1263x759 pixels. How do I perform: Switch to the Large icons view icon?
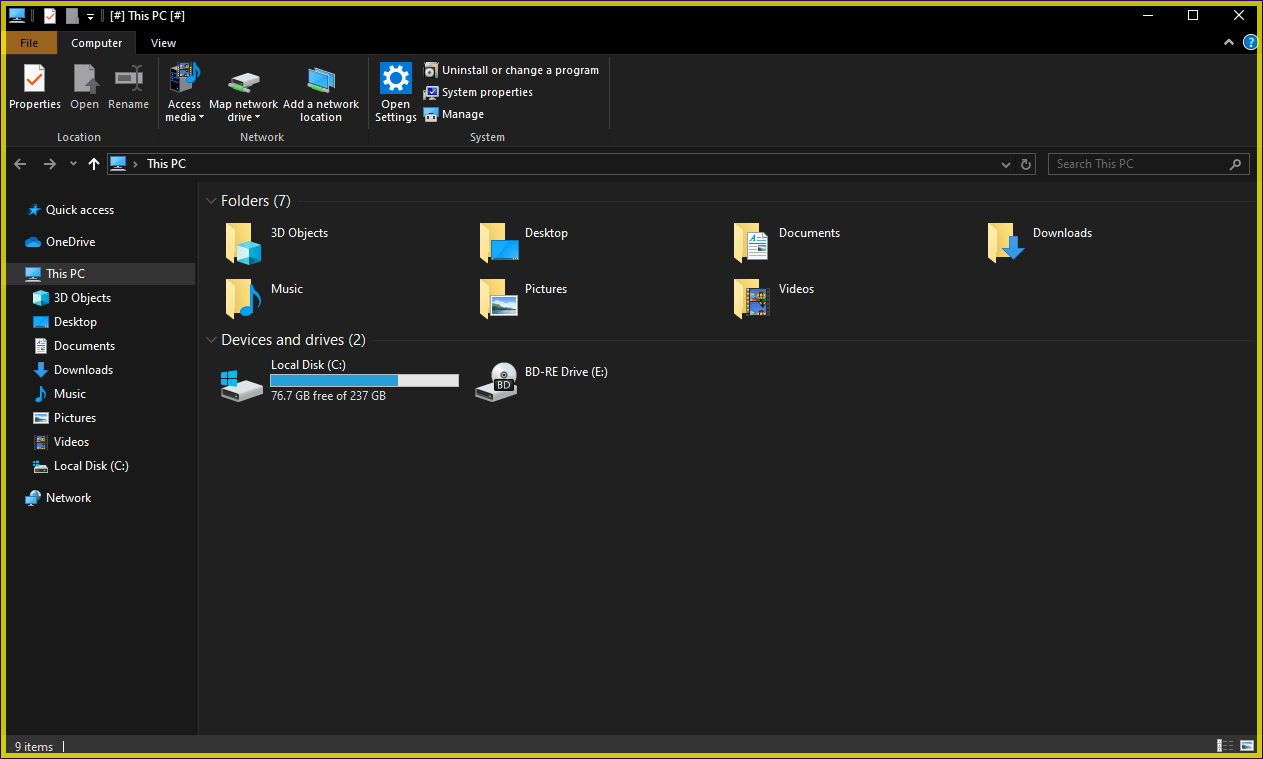tap(1246, 746)
